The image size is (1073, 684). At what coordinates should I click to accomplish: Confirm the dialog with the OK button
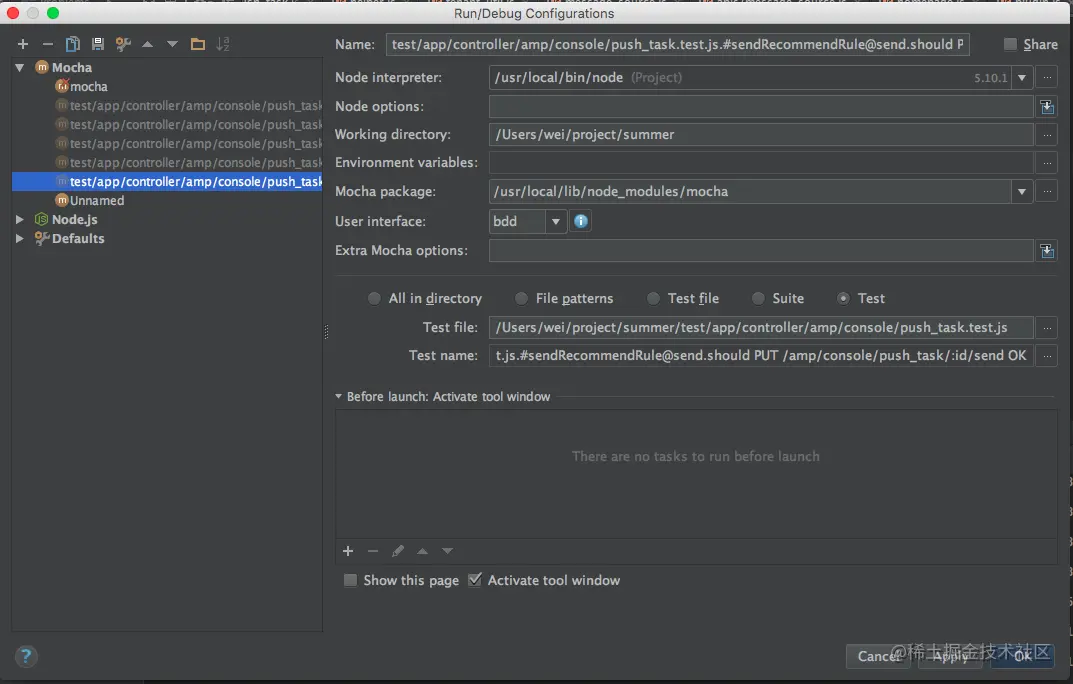[x=1022, y=657]
